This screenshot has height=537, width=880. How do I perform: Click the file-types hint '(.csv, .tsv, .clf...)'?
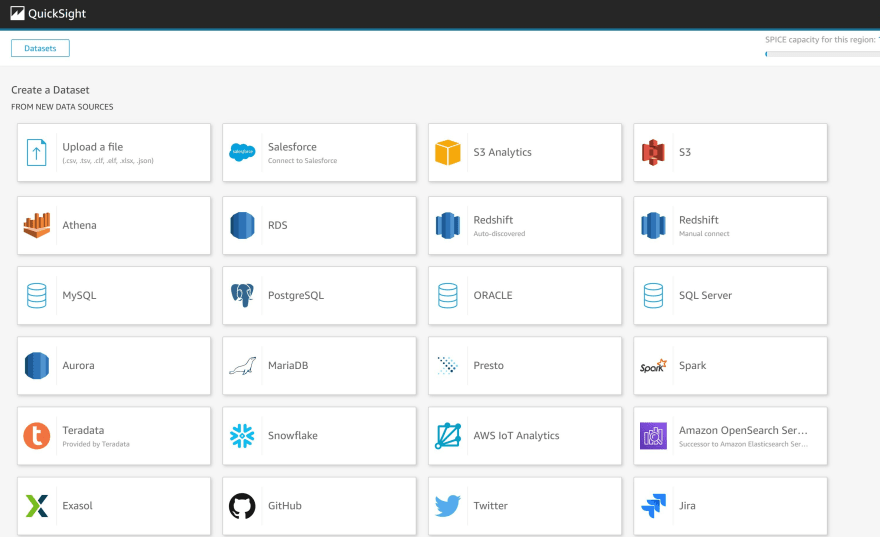coord(108,160)
